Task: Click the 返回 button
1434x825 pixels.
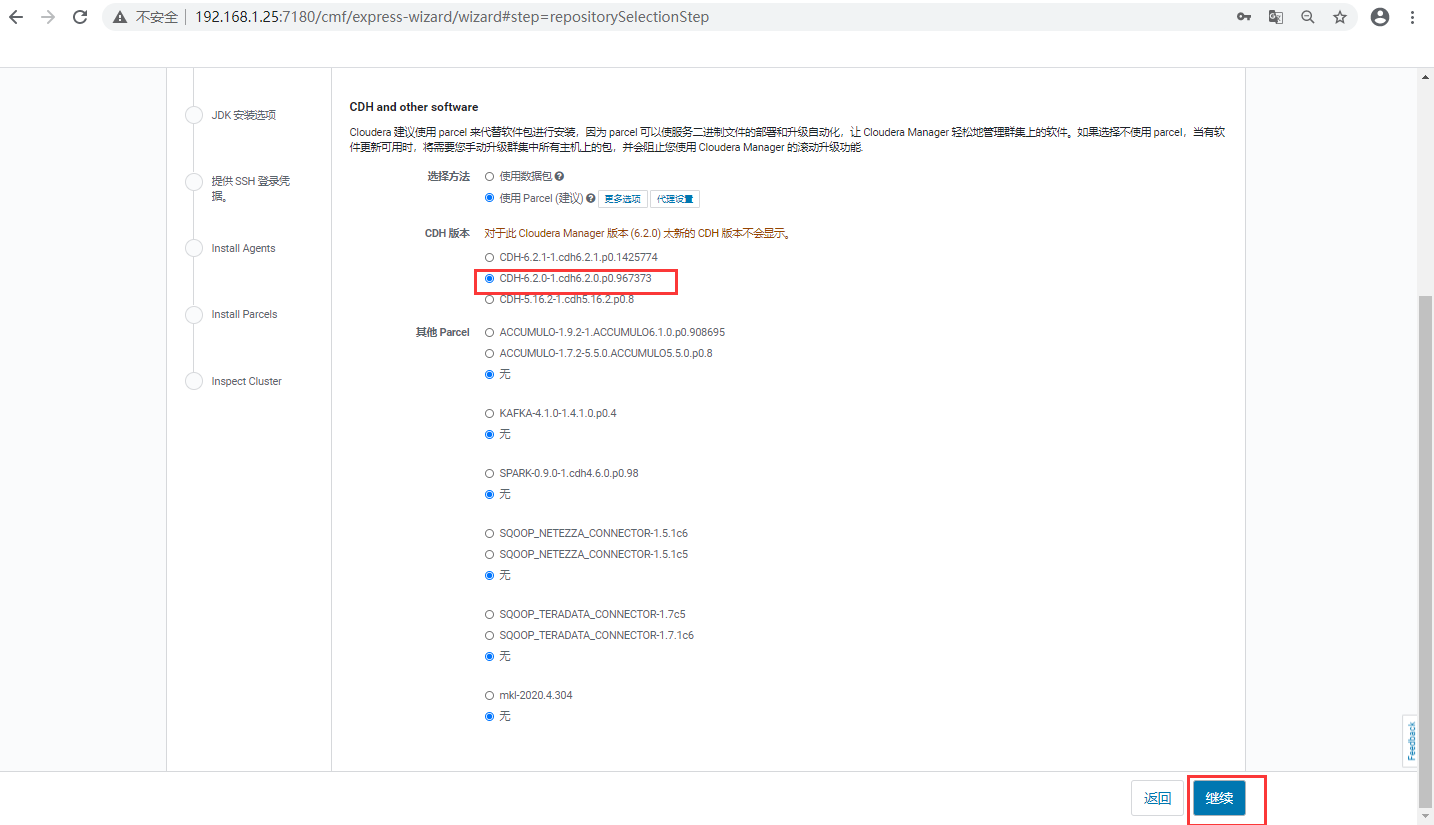Action: coord(1158,798)
